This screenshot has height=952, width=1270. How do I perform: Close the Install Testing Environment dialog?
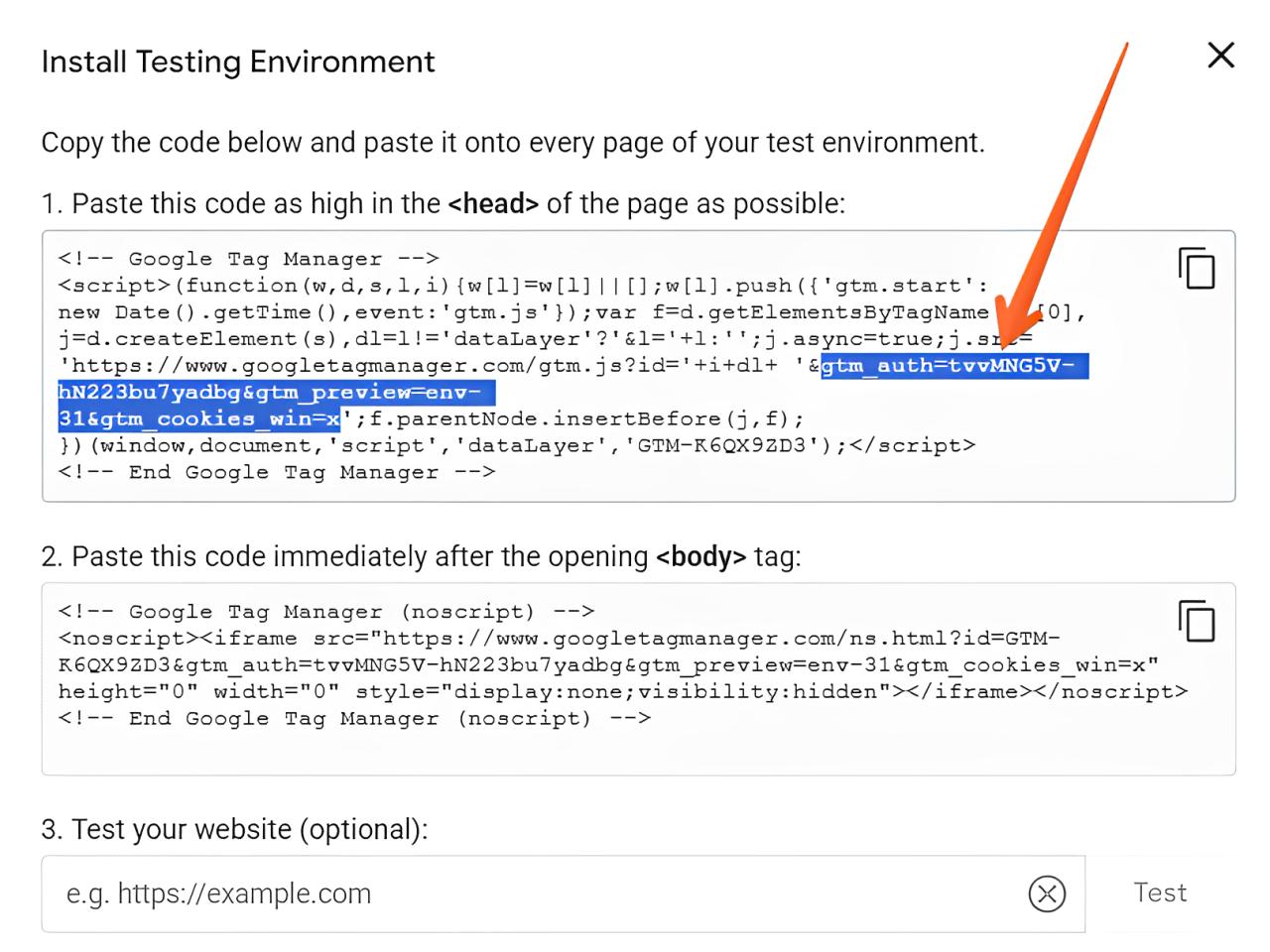(1220, 56)
